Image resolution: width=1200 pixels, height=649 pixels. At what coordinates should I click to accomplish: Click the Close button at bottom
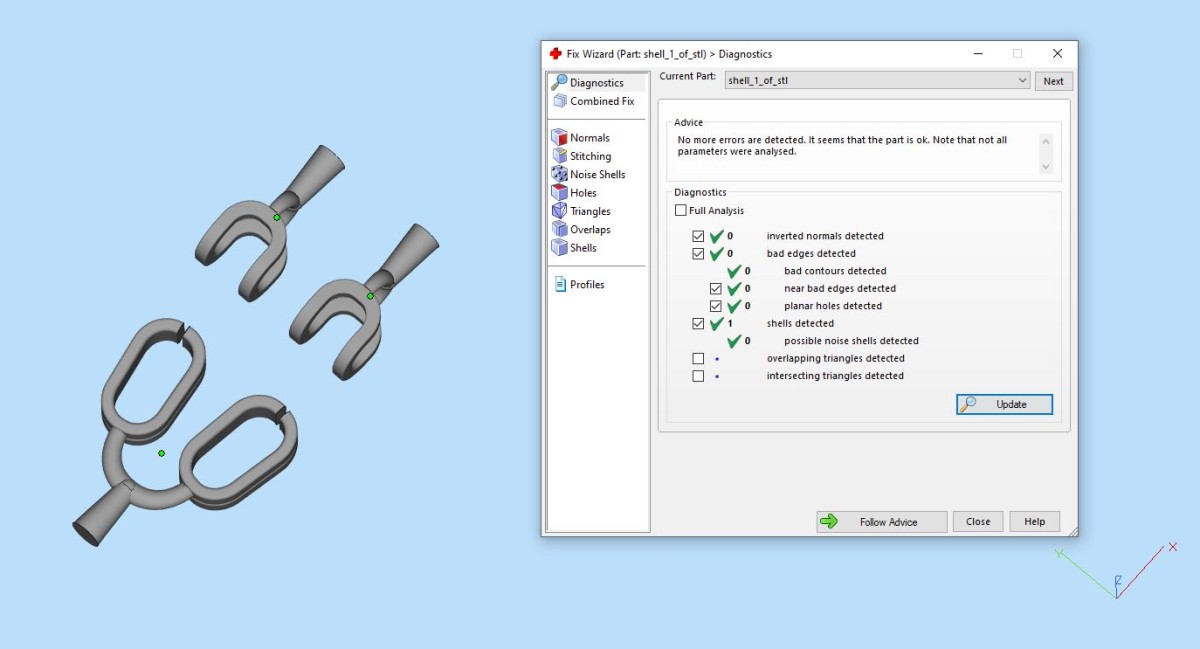click(x=978, y=522)
